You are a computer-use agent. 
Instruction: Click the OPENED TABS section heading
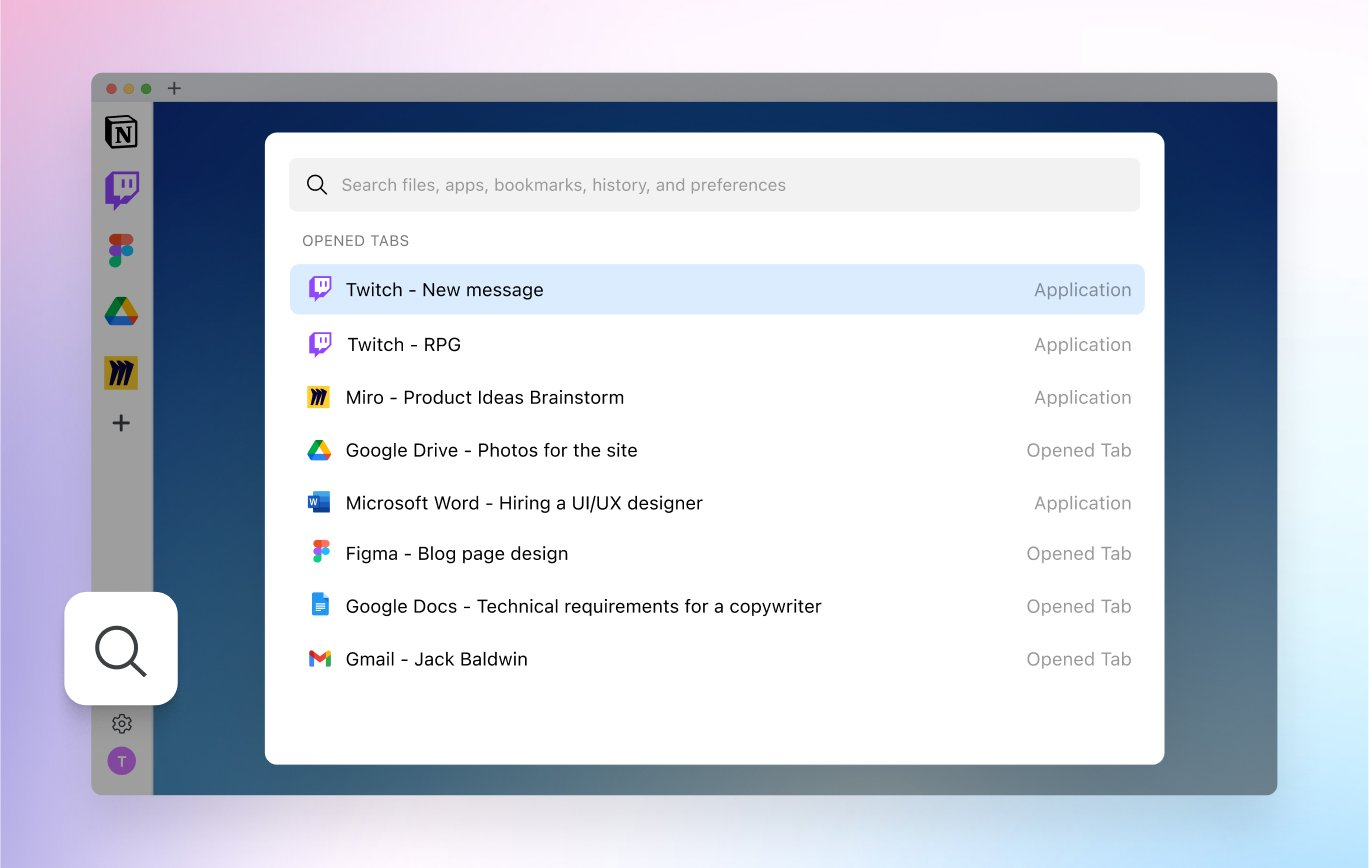click(x=355, y=241)
